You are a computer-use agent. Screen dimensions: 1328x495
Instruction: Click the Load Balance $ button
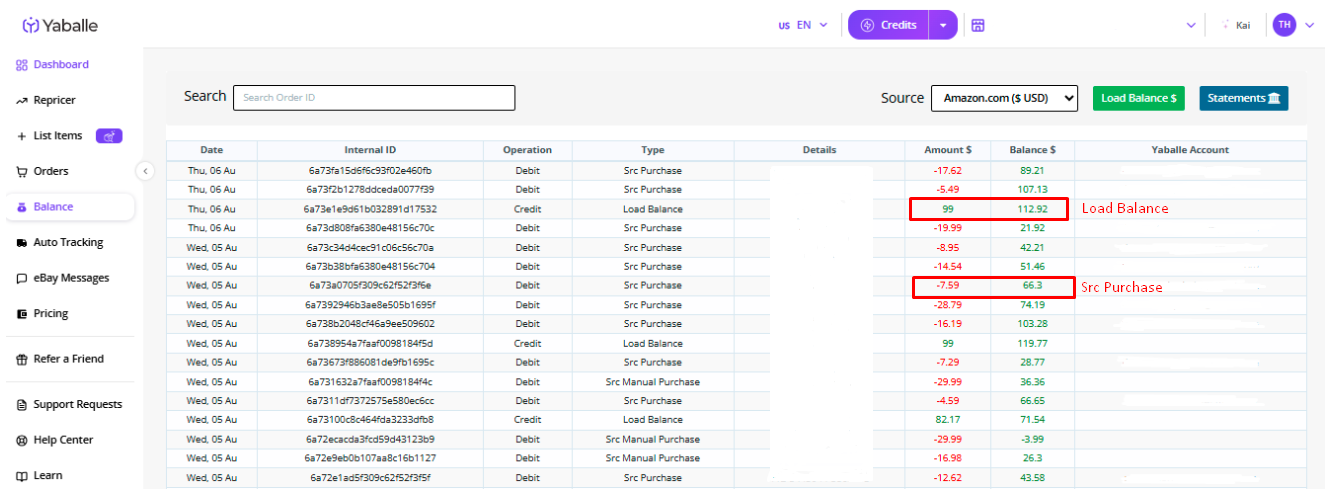(x=1138, y=98)
